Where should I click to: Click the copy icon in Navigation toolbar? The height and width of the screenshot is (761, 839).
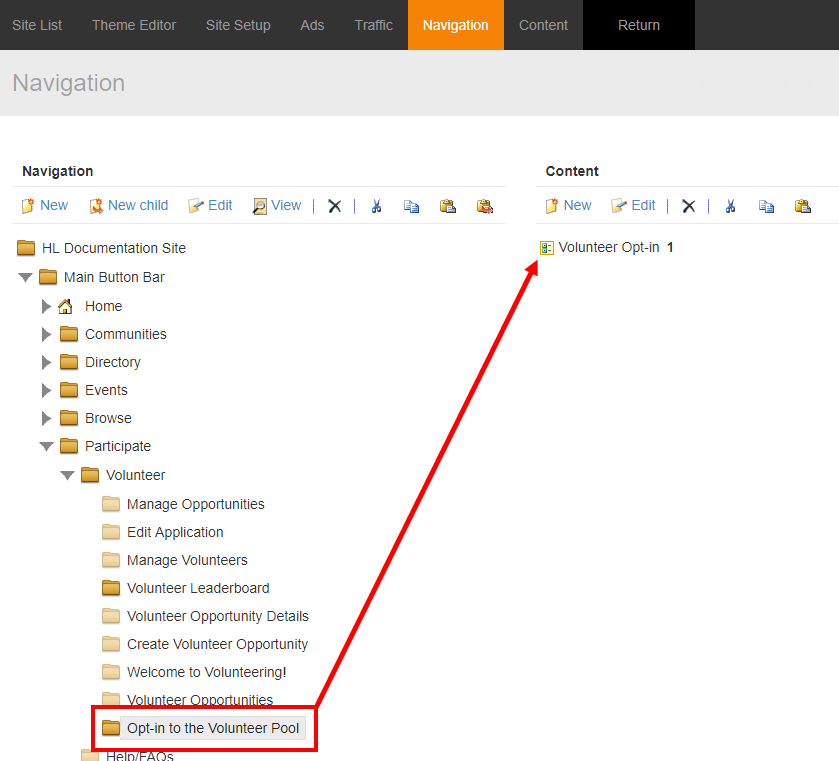(x=411, y=206)
